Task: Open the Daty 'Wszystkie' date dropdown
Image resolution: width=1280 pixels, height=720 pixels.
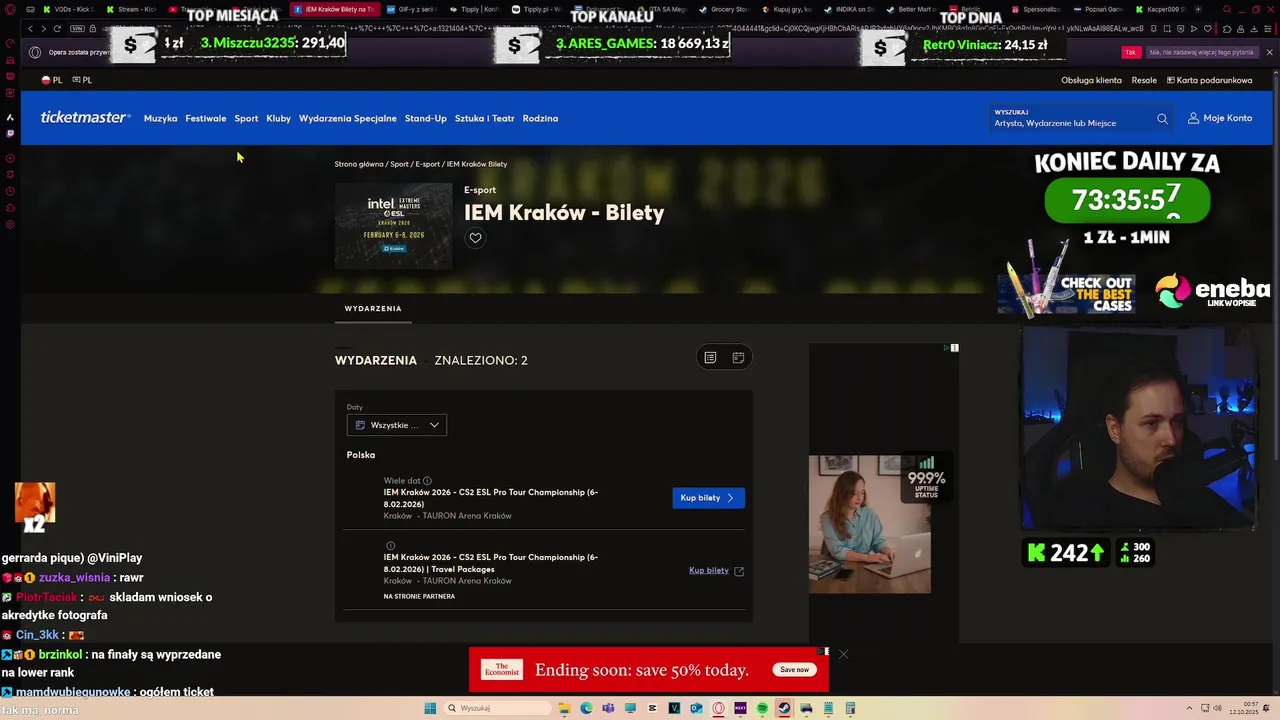Action: click(x=397, y=425)
